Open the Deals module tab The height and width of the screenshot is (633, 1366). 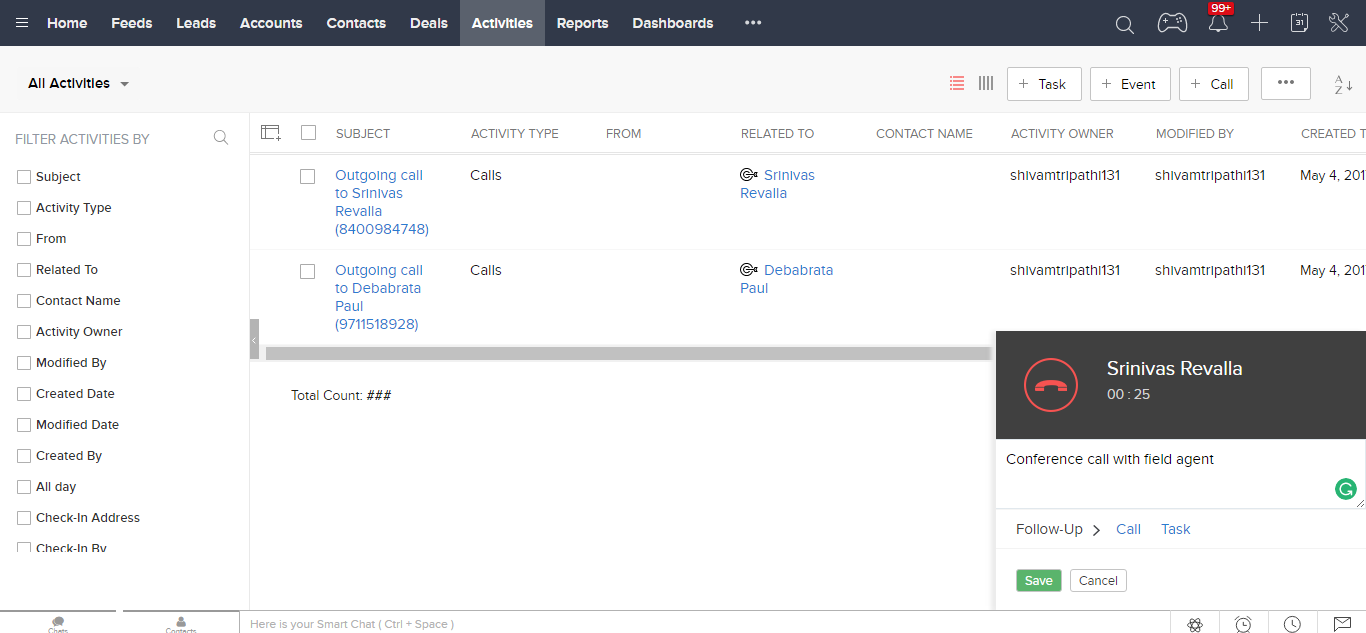point(429,23)
